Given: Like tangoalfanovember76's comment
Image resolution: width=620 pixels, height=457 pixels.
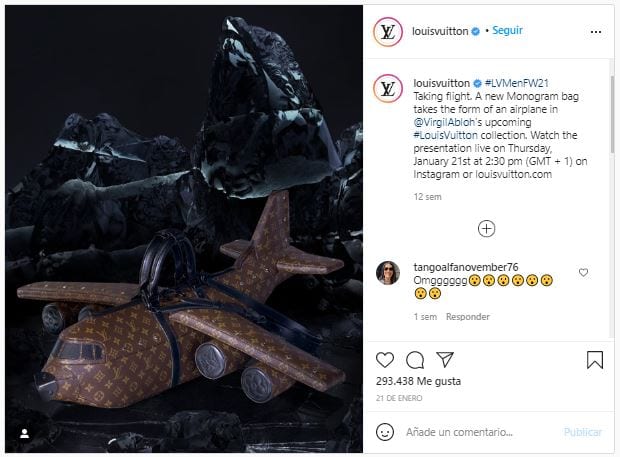Looking at the screenshot, I should [584, 272].
